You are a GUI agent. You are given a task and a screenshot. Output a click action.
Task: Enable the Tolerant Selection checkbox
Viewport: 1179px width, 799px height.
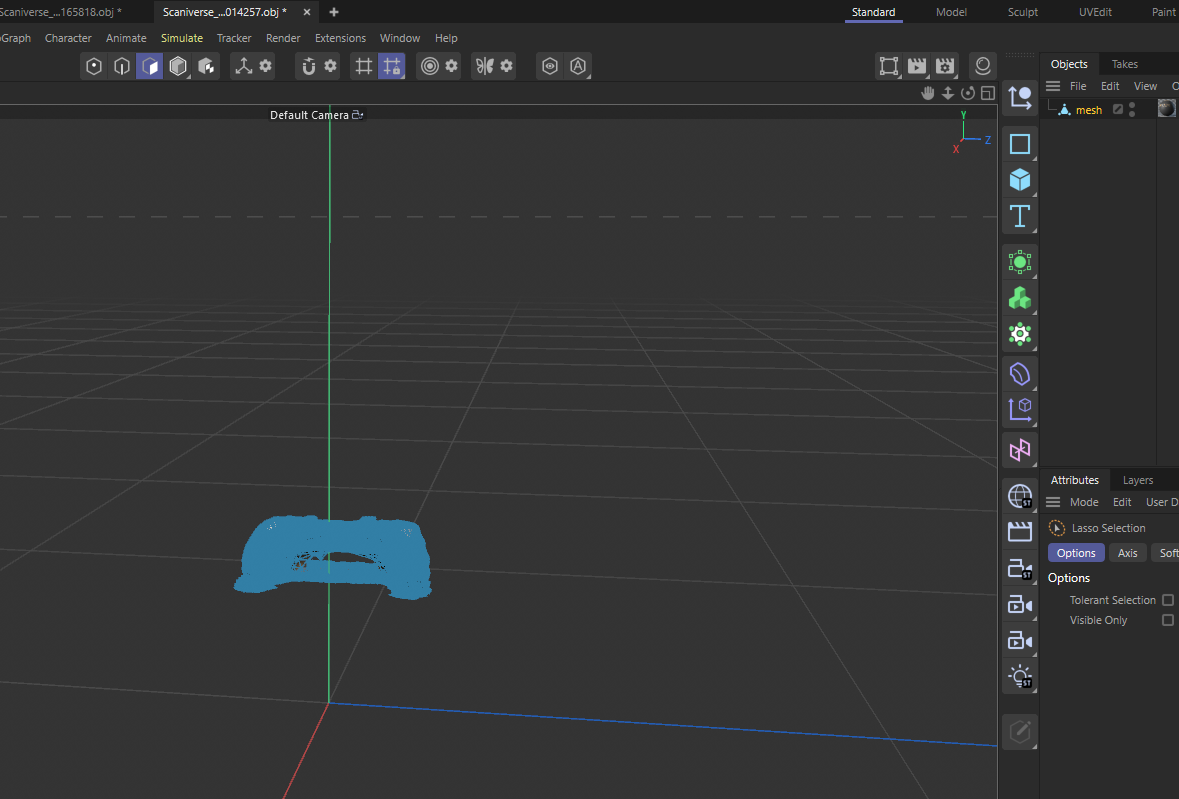(1168, 599)
